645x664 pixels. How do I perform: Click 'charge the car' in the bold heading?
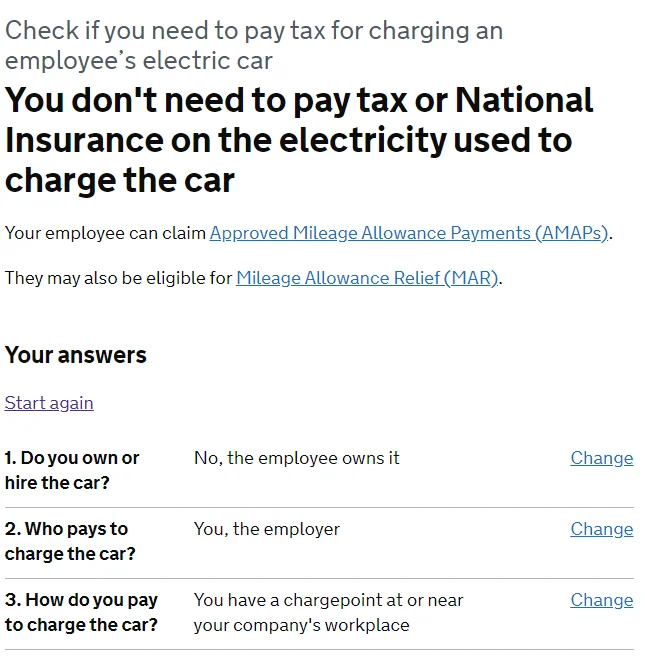120,181
